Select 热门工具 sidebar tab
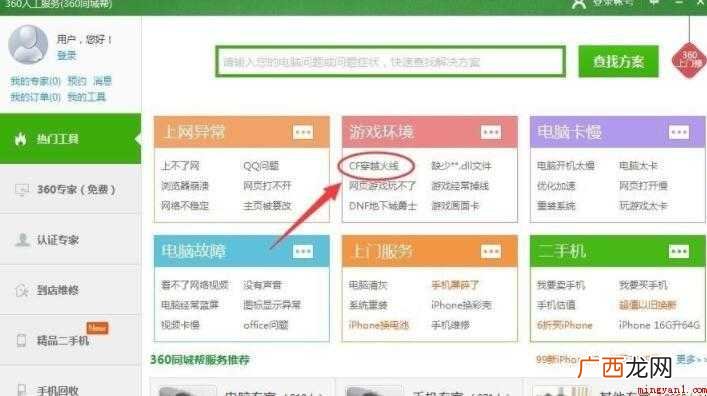707x396 pixels. pyautogui.click(x=70, y=139)
